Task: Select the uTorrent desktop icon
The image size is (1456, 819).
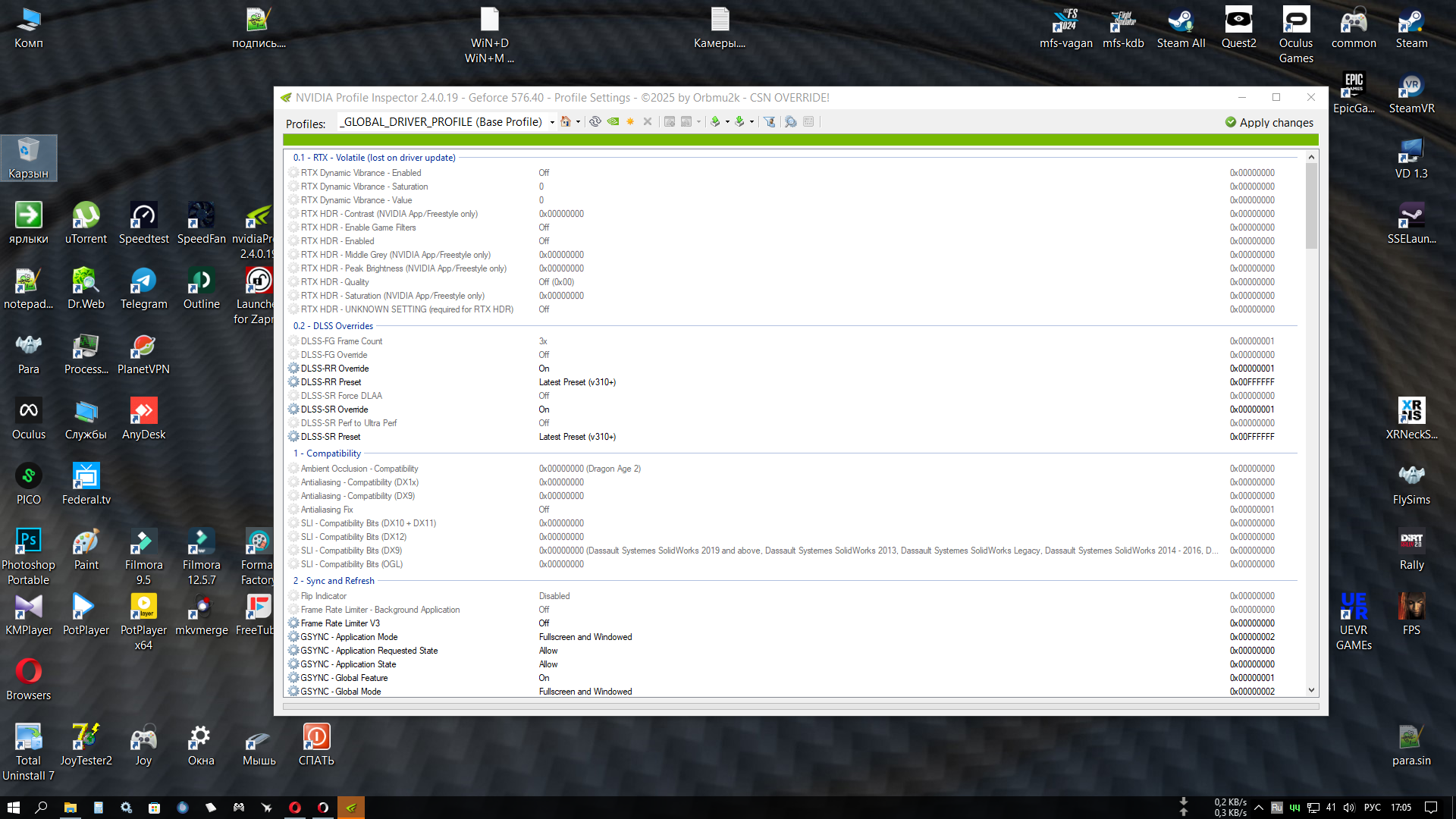Action: 86,224
